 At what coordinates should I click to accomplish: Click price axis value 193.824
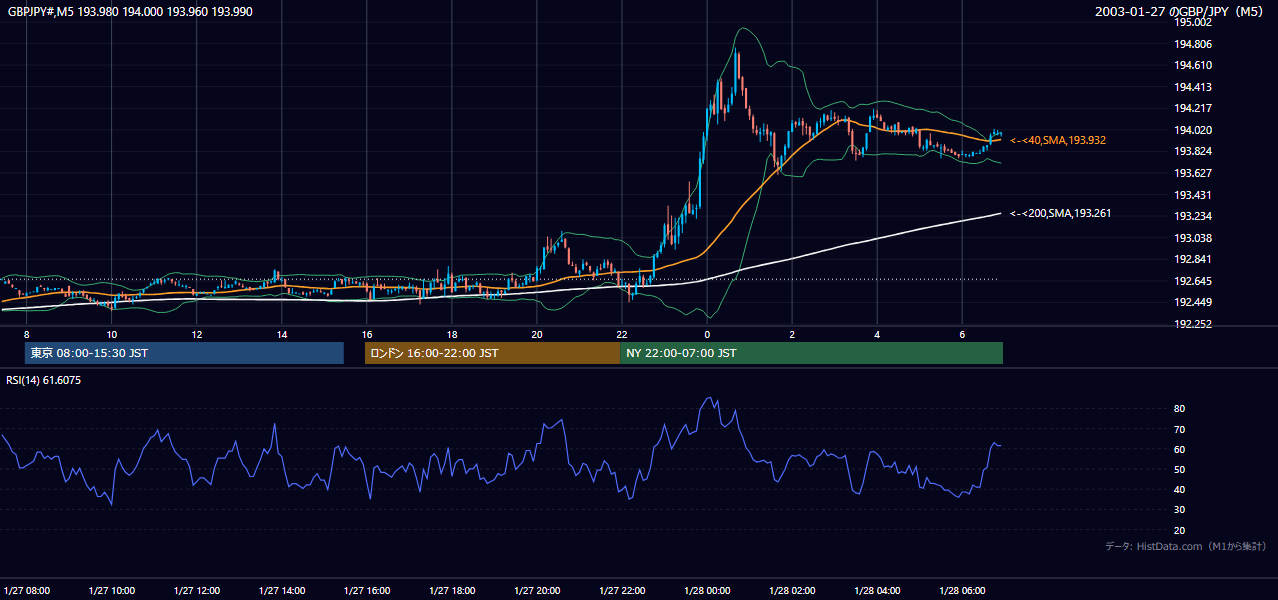tap(1193, 151)
